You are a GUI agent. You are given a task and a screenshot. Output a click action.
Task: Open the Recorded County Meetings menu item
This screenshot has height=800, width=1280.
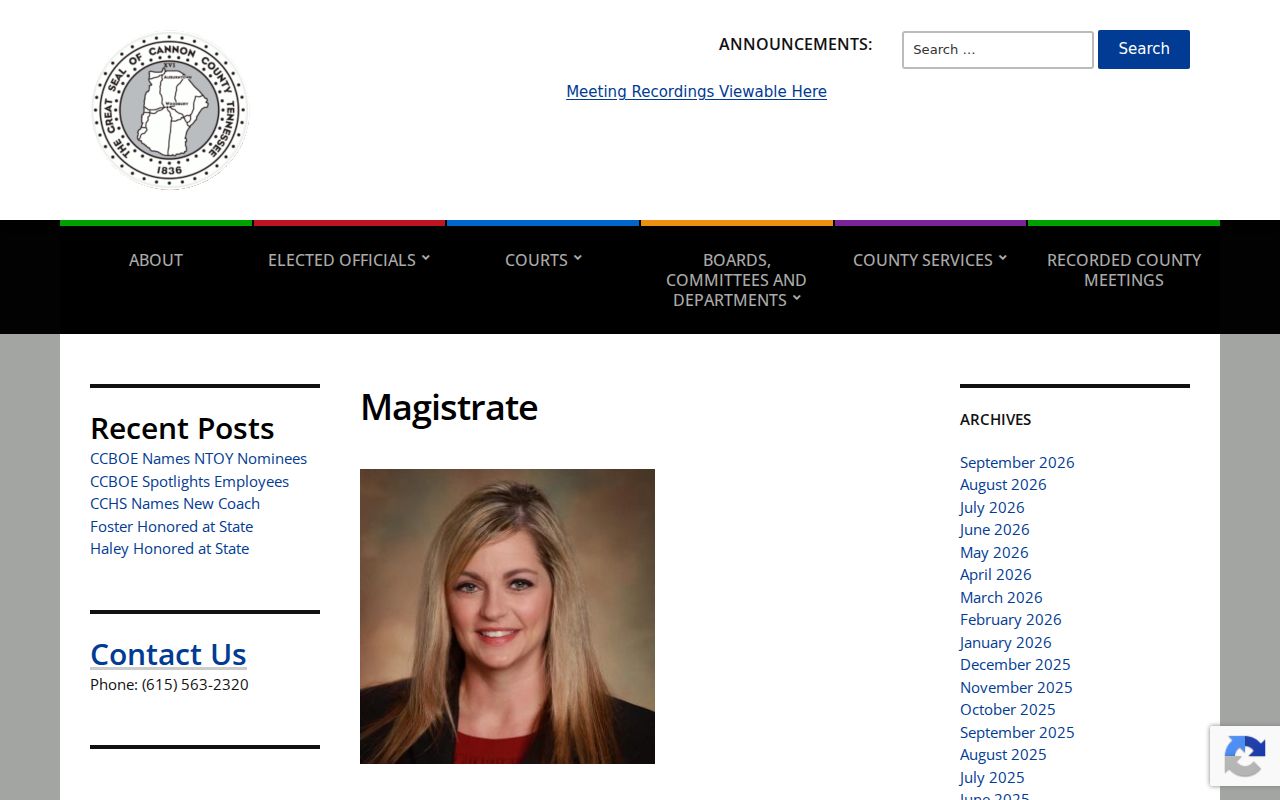coord(1124,270)
